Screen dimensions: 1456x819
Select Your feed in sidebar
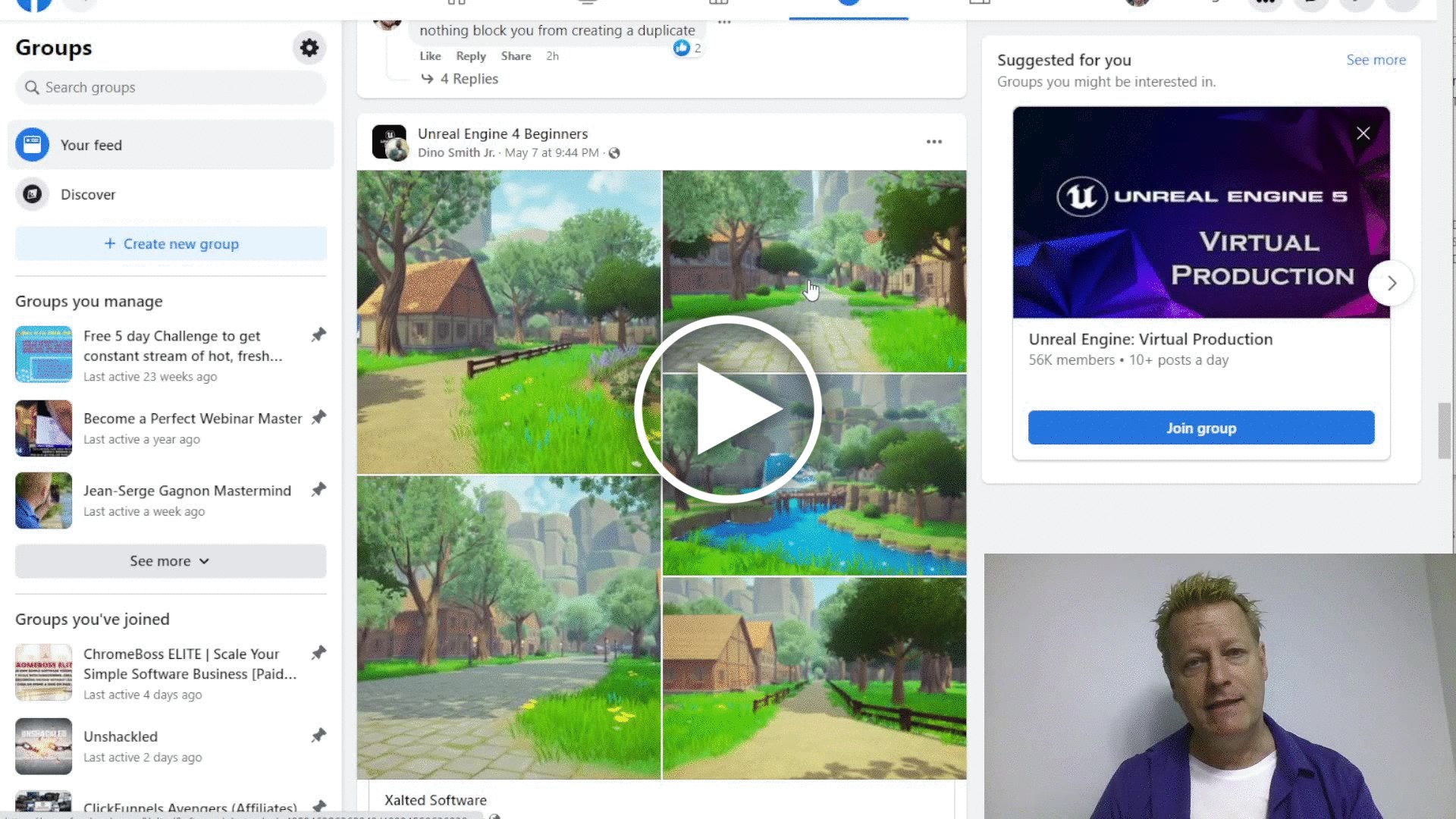(x=171, y=145)
